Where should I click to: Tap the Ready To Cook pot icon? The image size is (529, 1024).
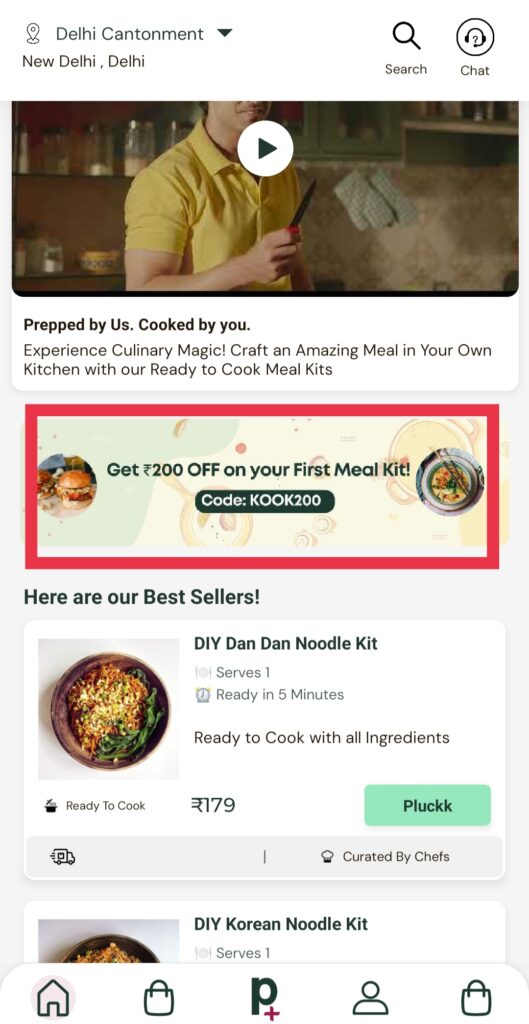pos(51,806)
